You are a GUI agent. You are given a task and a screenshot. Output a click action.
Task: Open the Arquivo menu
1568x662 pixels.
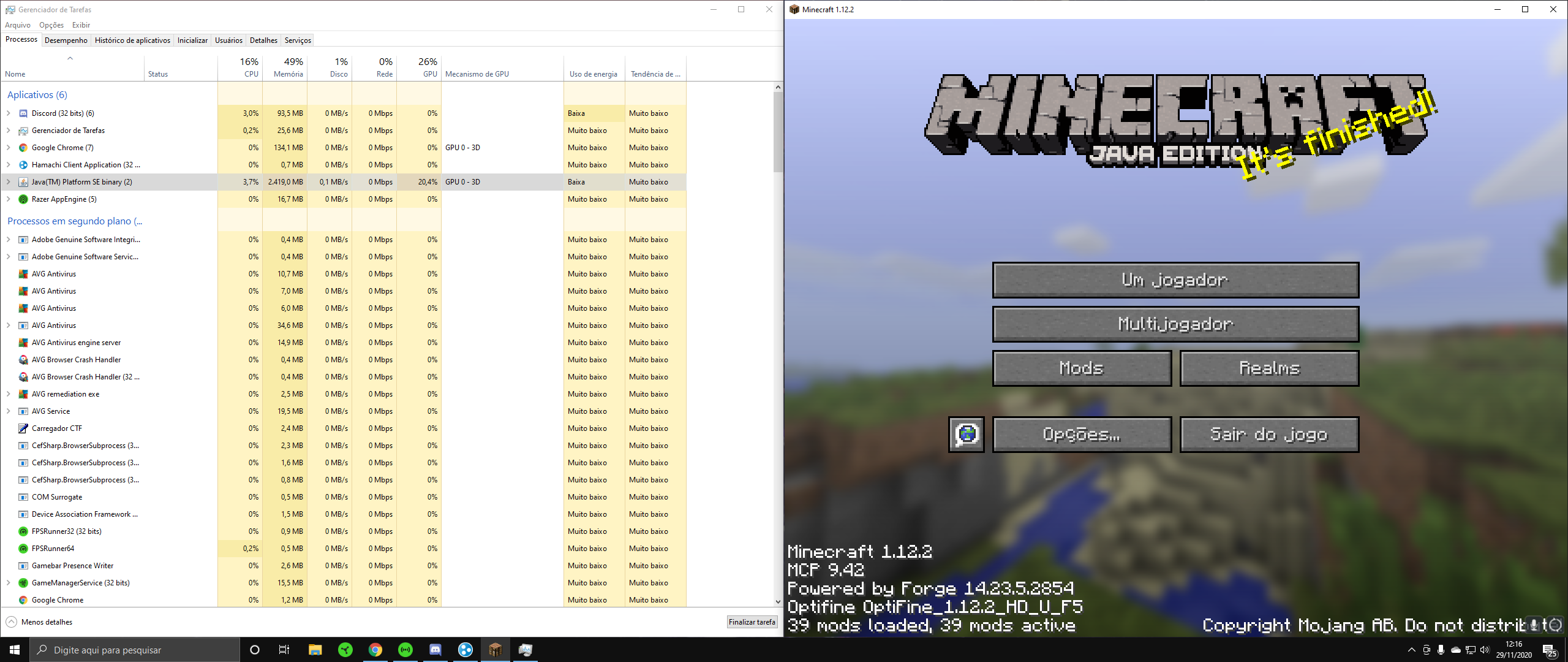click(x=18, y=25)
